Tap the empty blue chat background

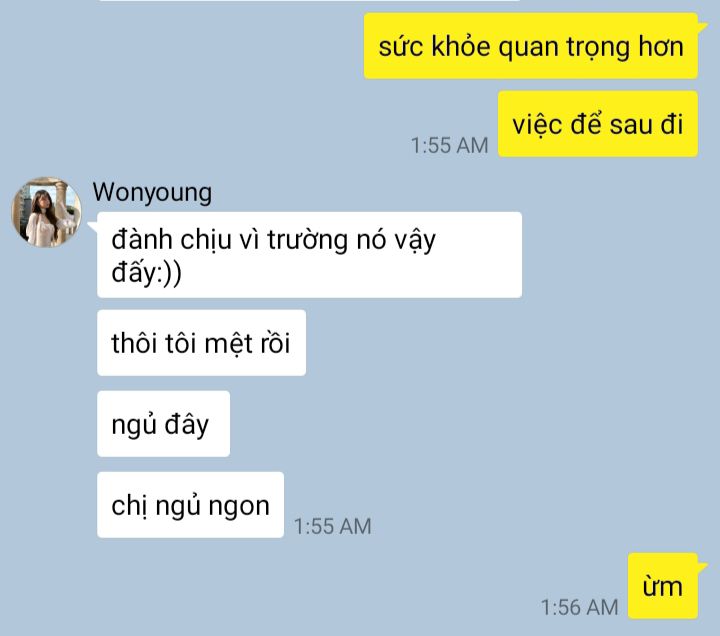pyautogui.click(x=597, y=367)
